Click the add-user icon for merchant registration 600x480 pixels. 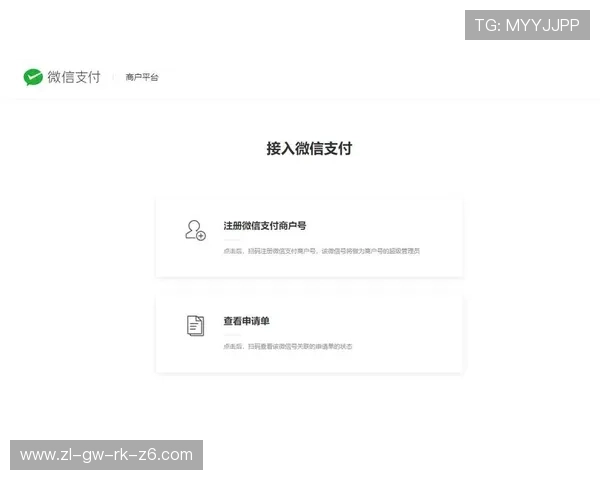(x=196, y=230)
